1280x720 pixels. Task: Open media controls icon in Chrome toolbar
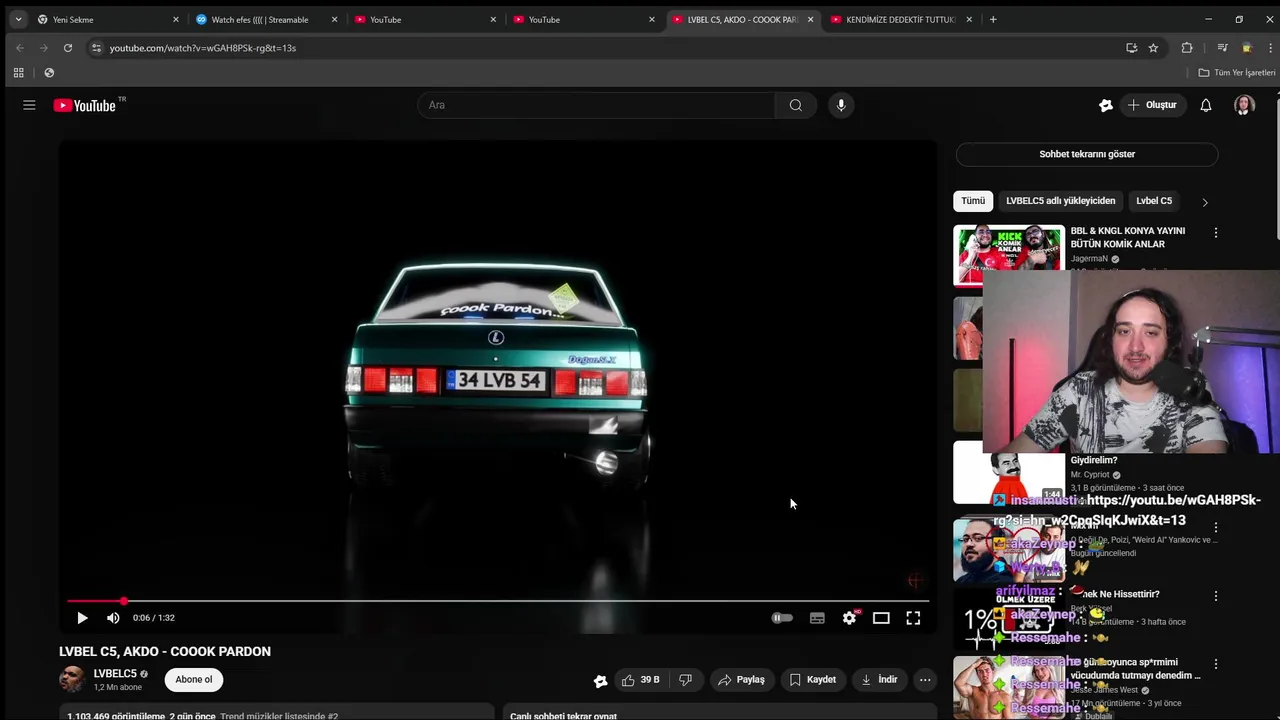1222,48
